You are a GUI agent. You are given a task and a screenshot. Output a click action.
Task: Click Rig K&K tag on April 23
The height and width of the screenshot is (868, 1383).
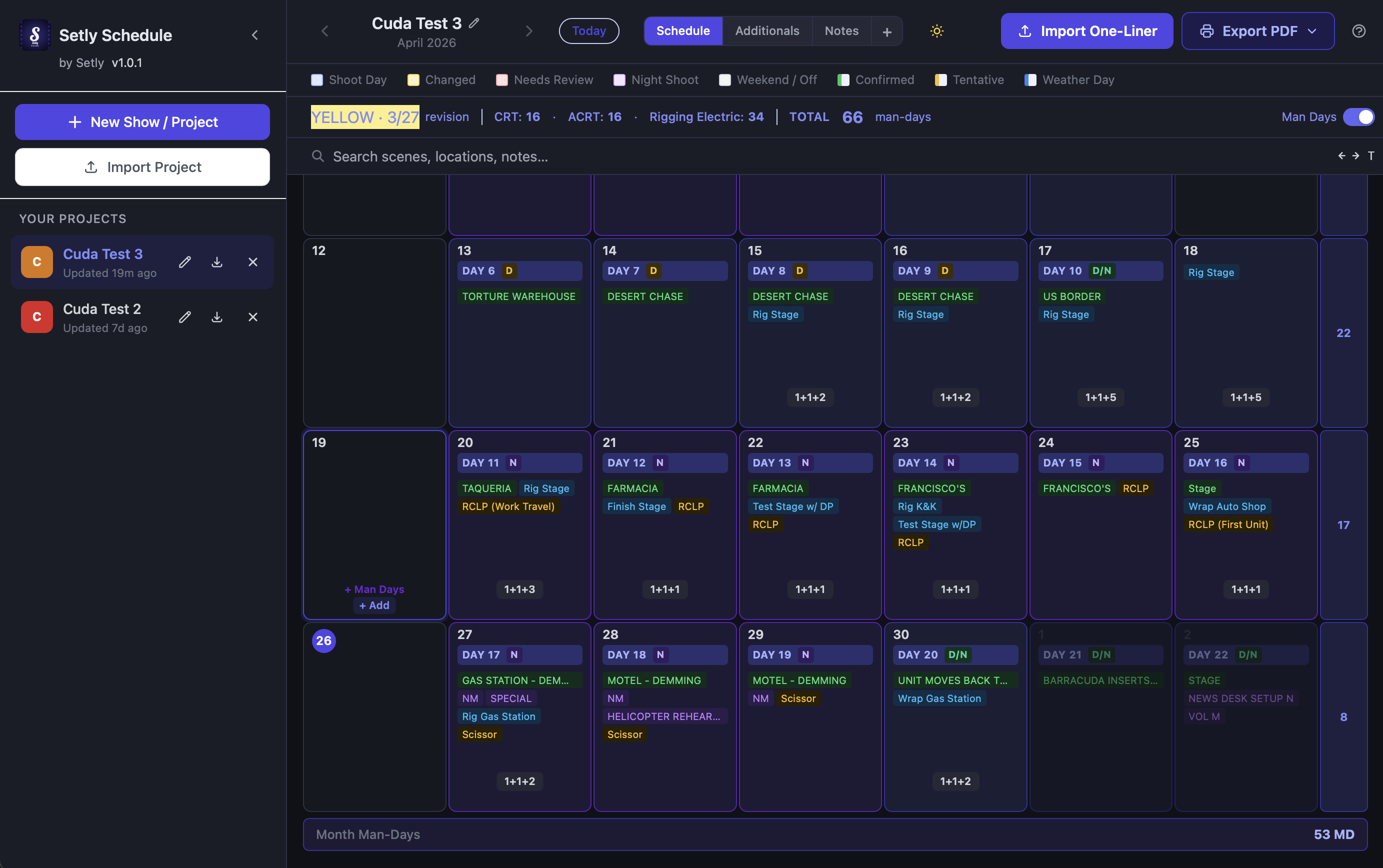coord(917,506)
